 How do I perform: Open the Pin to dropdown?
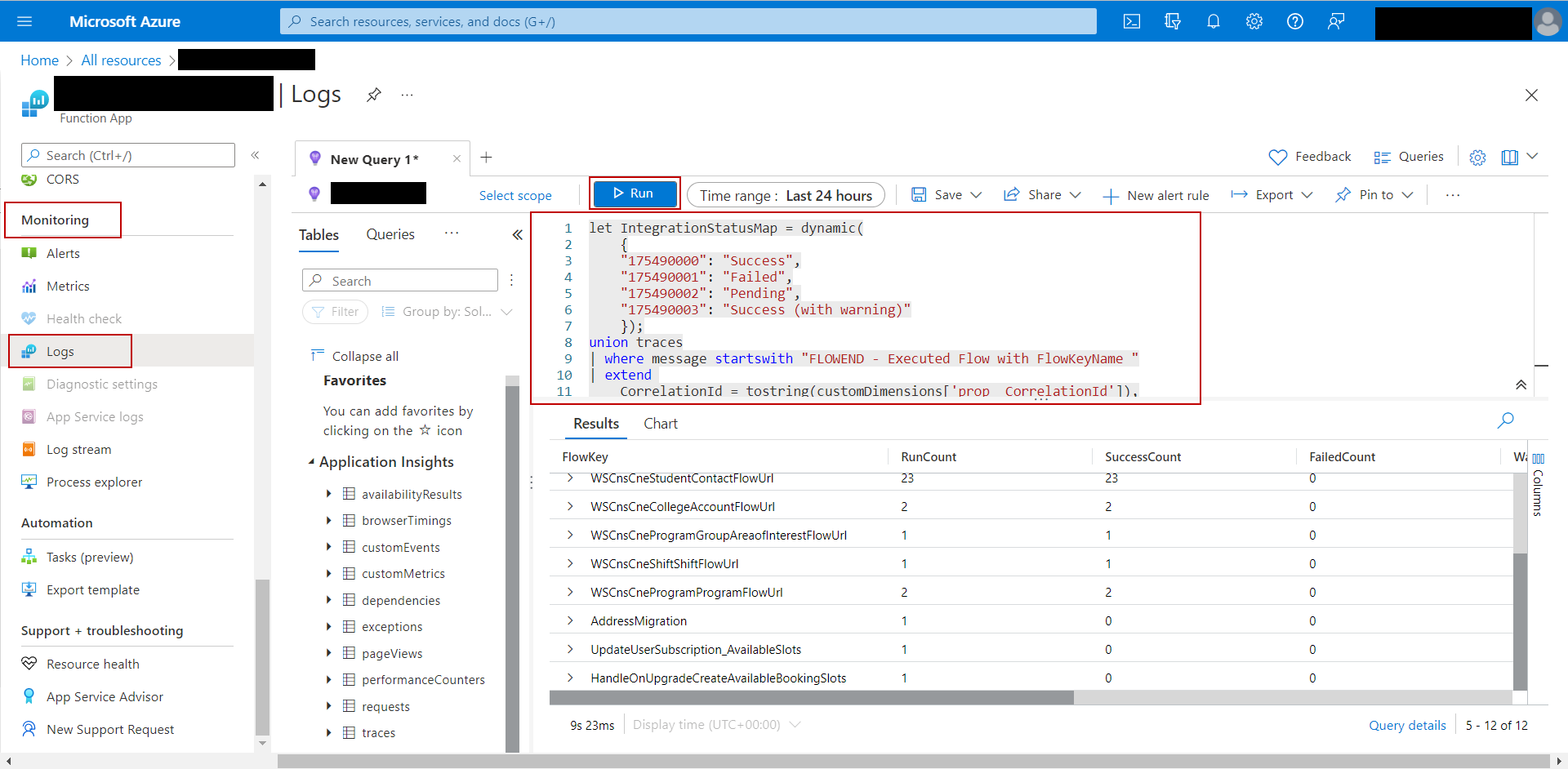pyautogui.click(x=1374, y=195)
